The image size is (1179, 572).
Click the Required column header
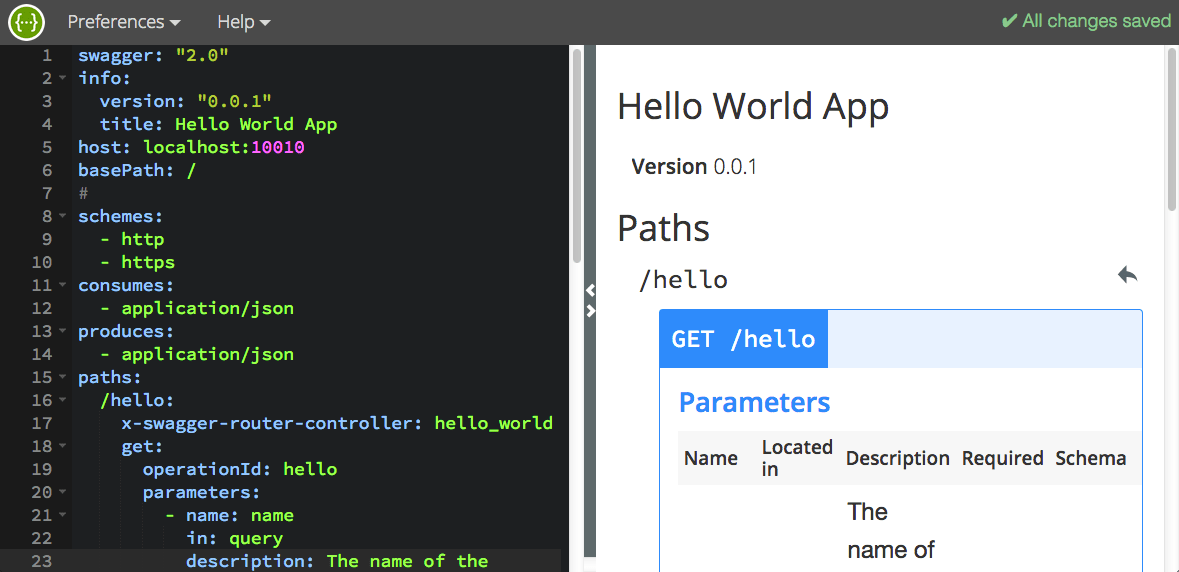(x=1002, y=459)
